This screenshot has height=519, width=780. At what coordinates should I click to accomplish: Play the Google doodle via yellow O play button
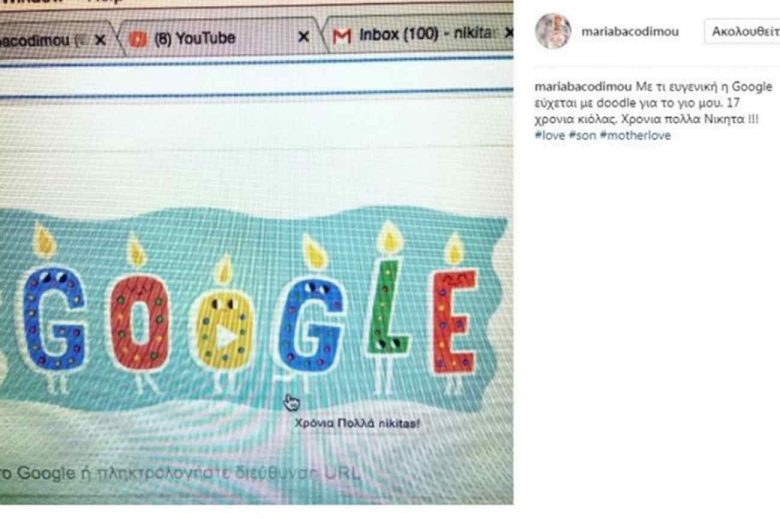pyautogui.click(x=227, y=337)
